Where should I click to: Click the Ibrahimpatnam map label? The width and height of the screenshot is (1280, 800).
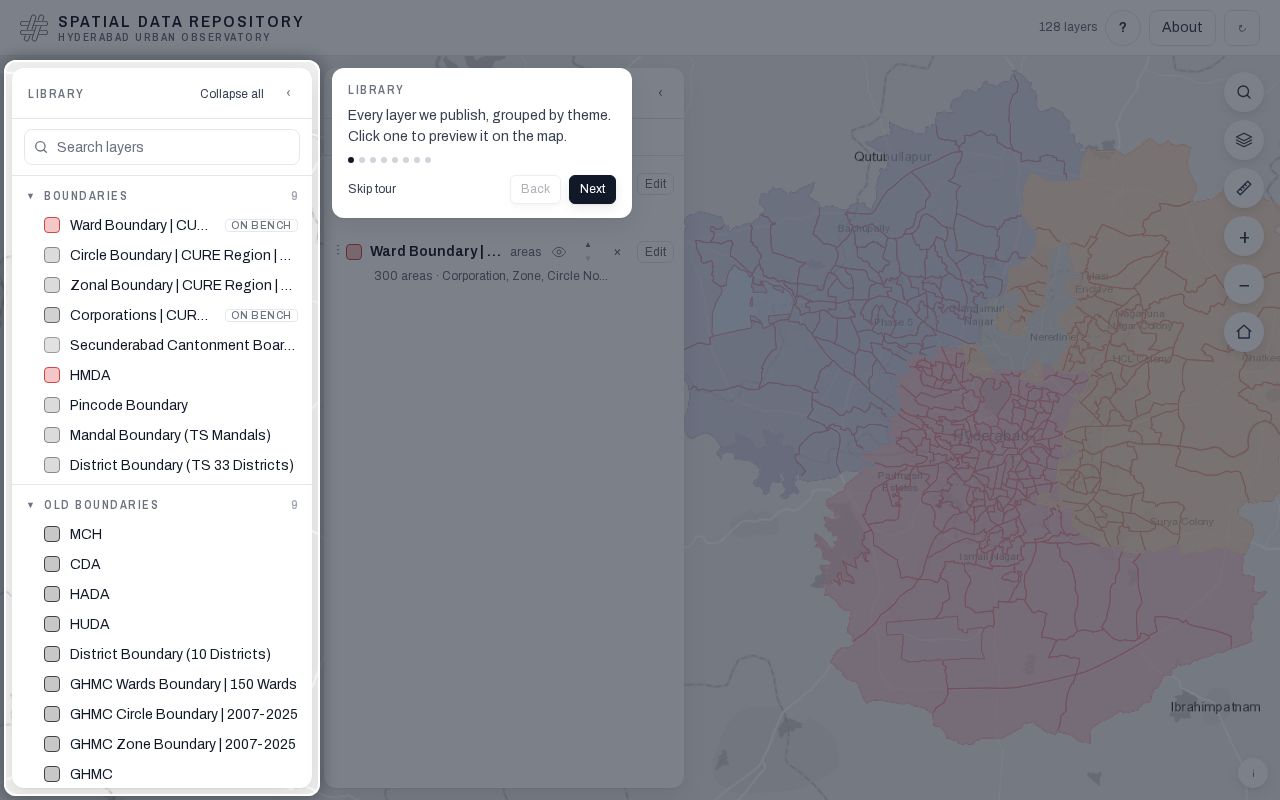point(1215,707)
